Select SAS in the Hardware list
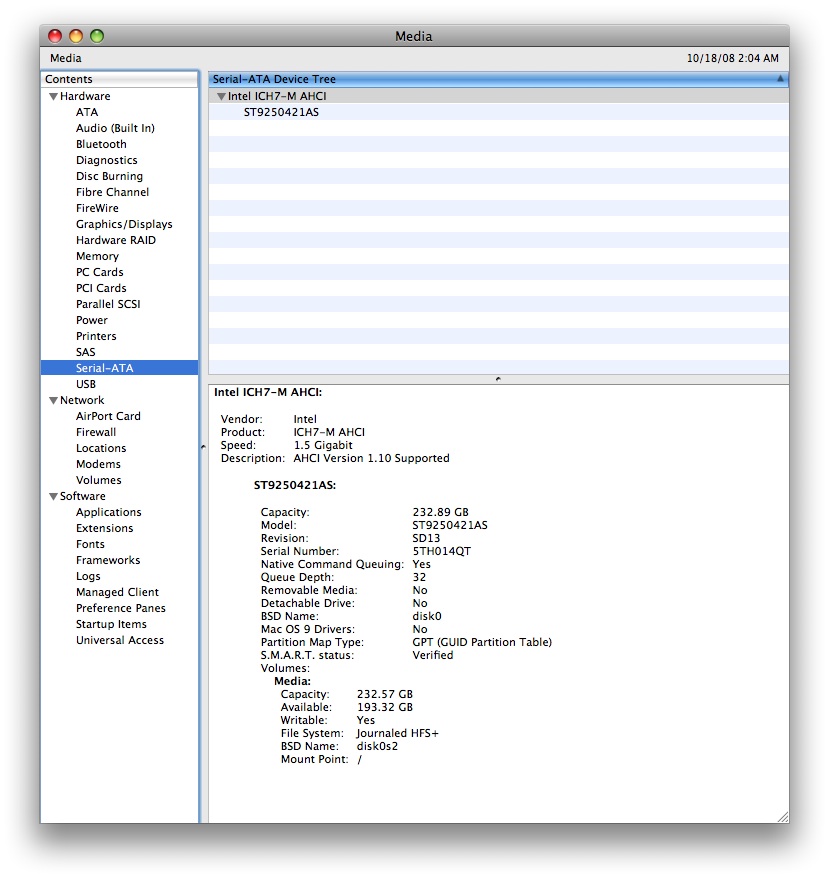This screenshot has width=829, height=878. tap(86, 352)
